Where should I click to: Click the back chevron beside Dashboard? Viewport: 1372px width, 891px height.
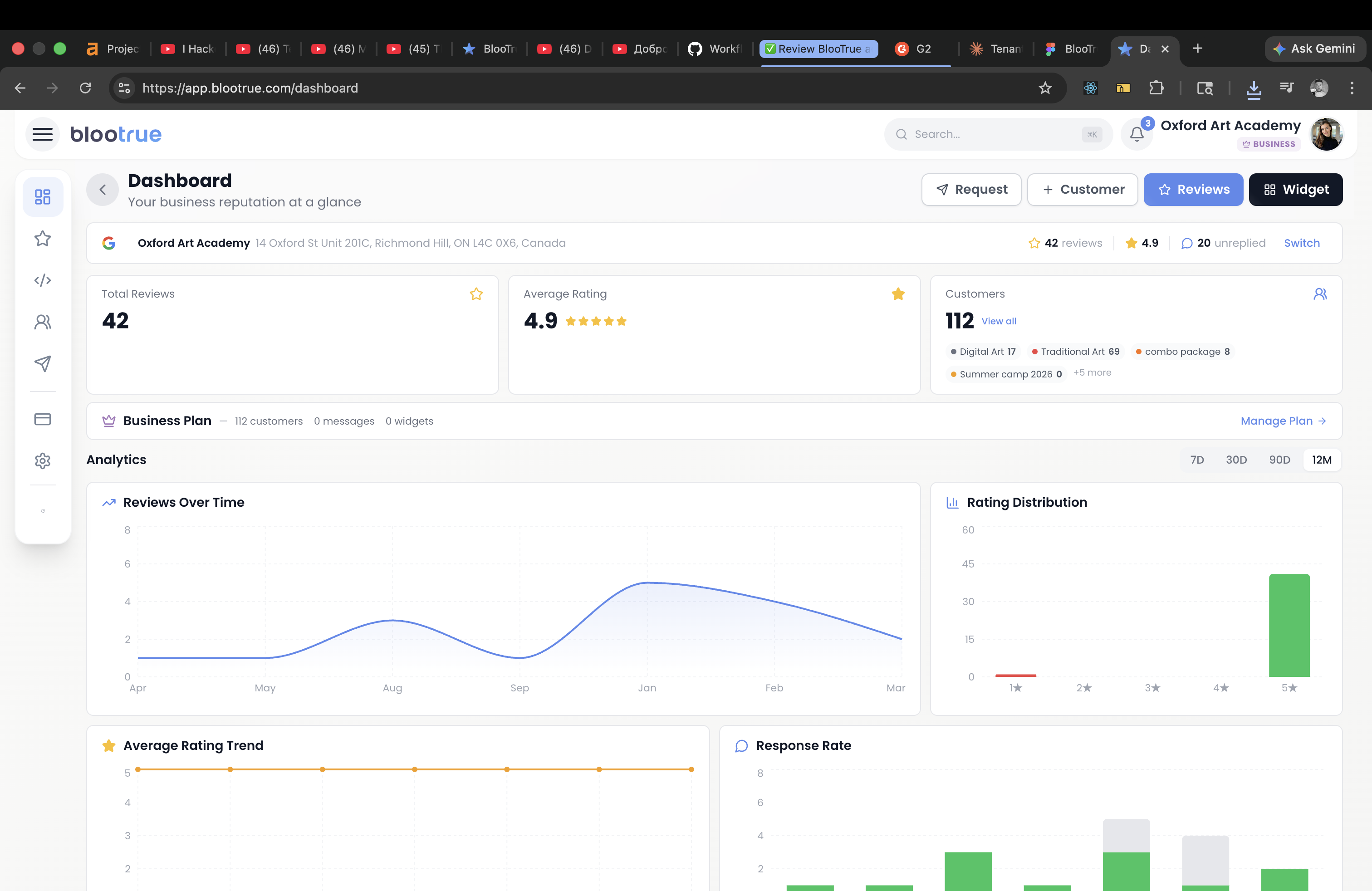coord(103,190)
